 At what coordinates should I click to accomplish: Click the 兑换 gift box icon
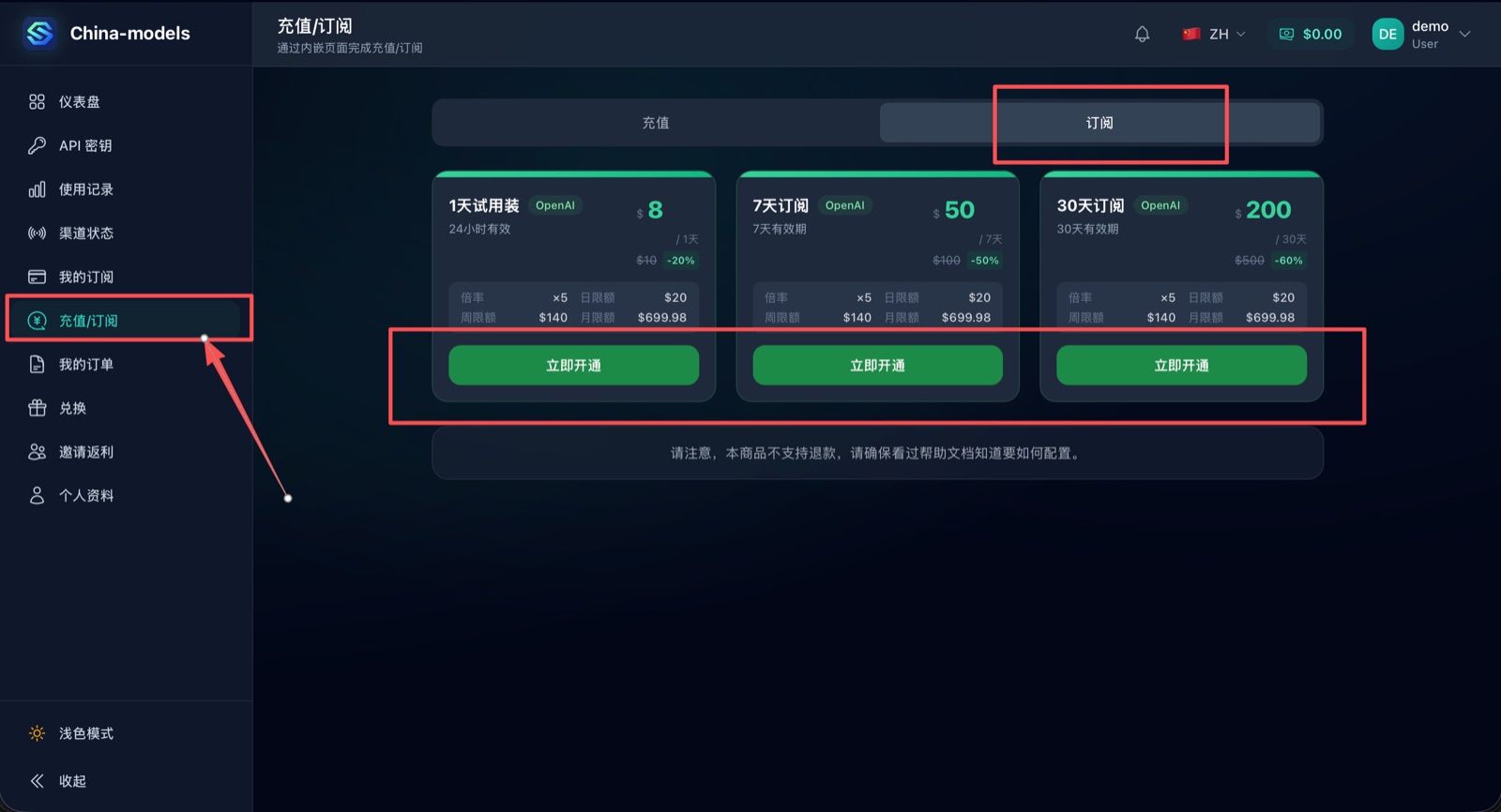(37, 408)
